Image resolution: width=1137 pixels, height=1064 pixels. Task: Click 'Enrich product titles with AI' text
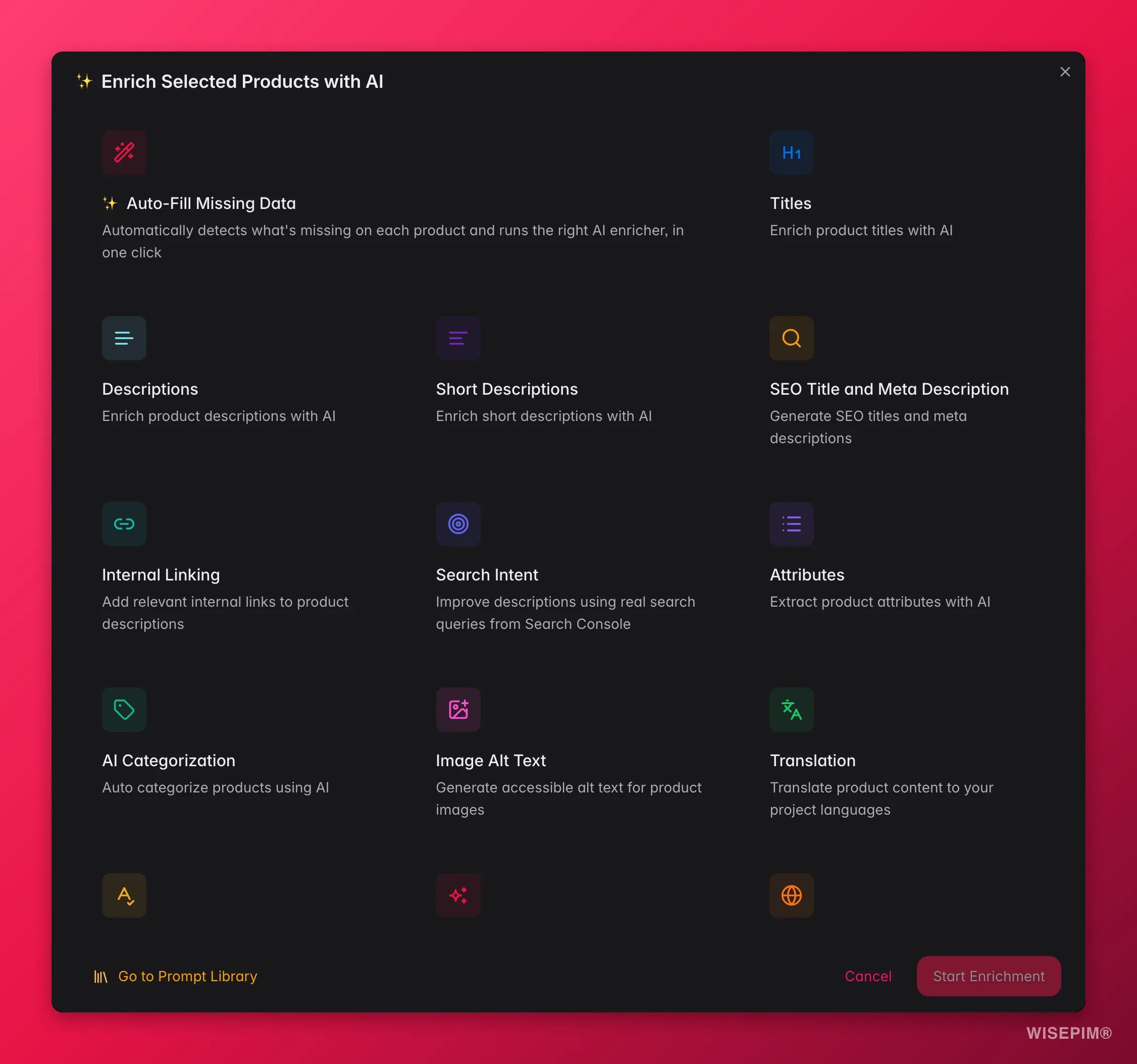pyautogui.click(x=861, y=230)
